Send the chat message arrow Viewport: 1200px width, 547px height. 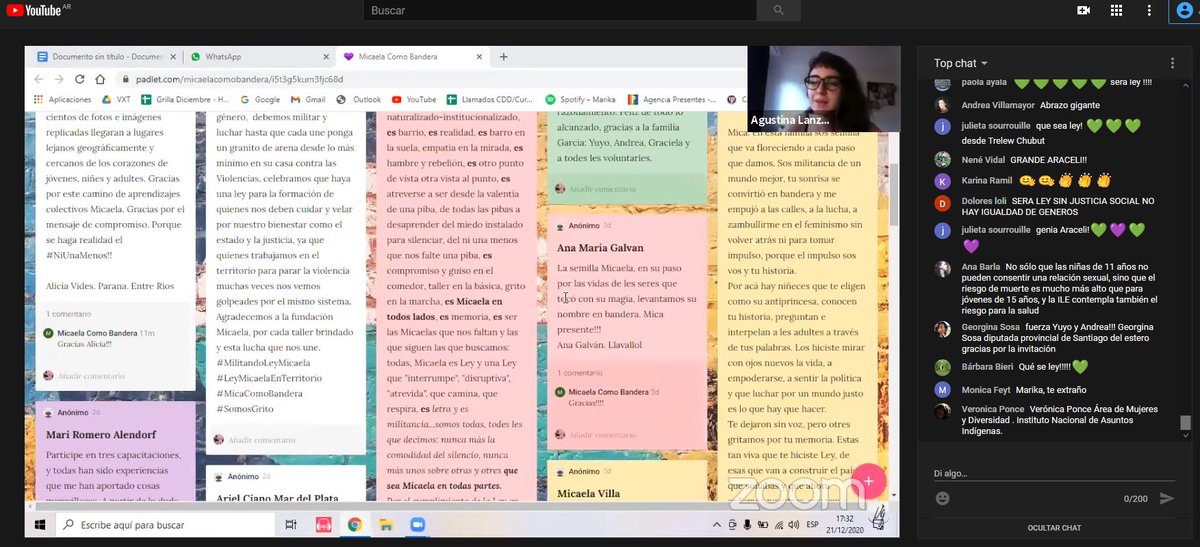pyautogui.click(x=1166, y=498)
